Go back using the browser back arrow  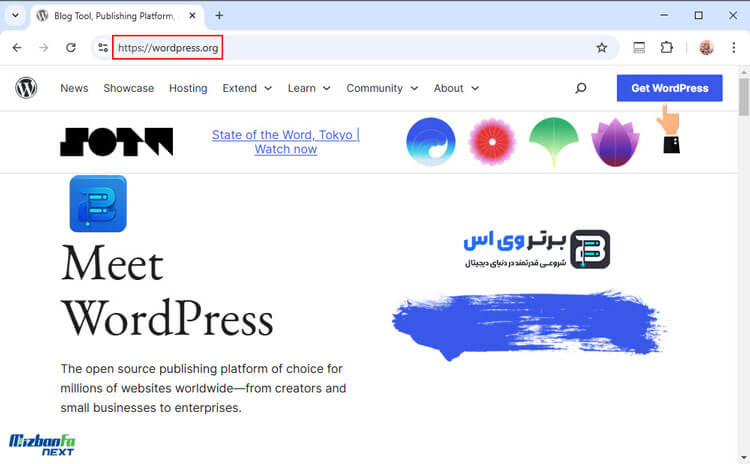click(17, 47)
